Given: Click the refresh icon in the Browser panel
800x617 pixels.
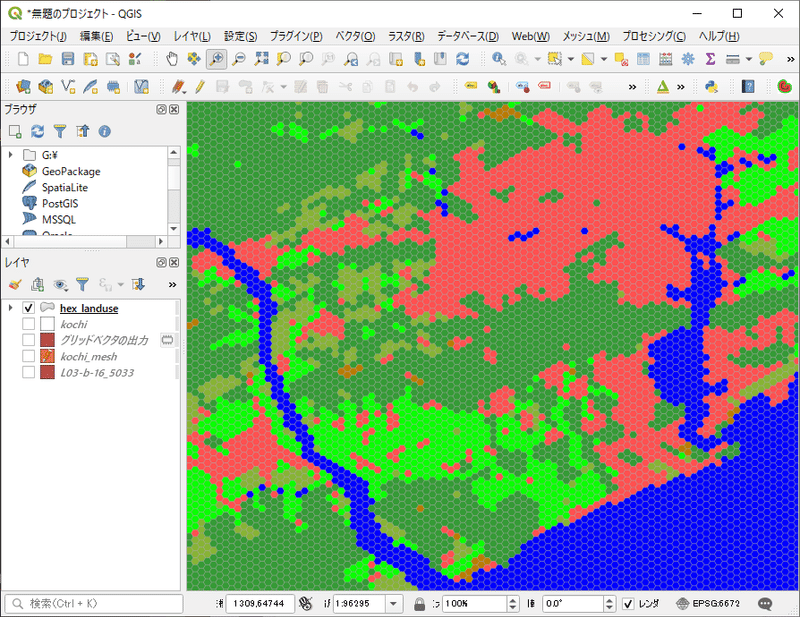Looking at the screenshot, I should point(37,131).
